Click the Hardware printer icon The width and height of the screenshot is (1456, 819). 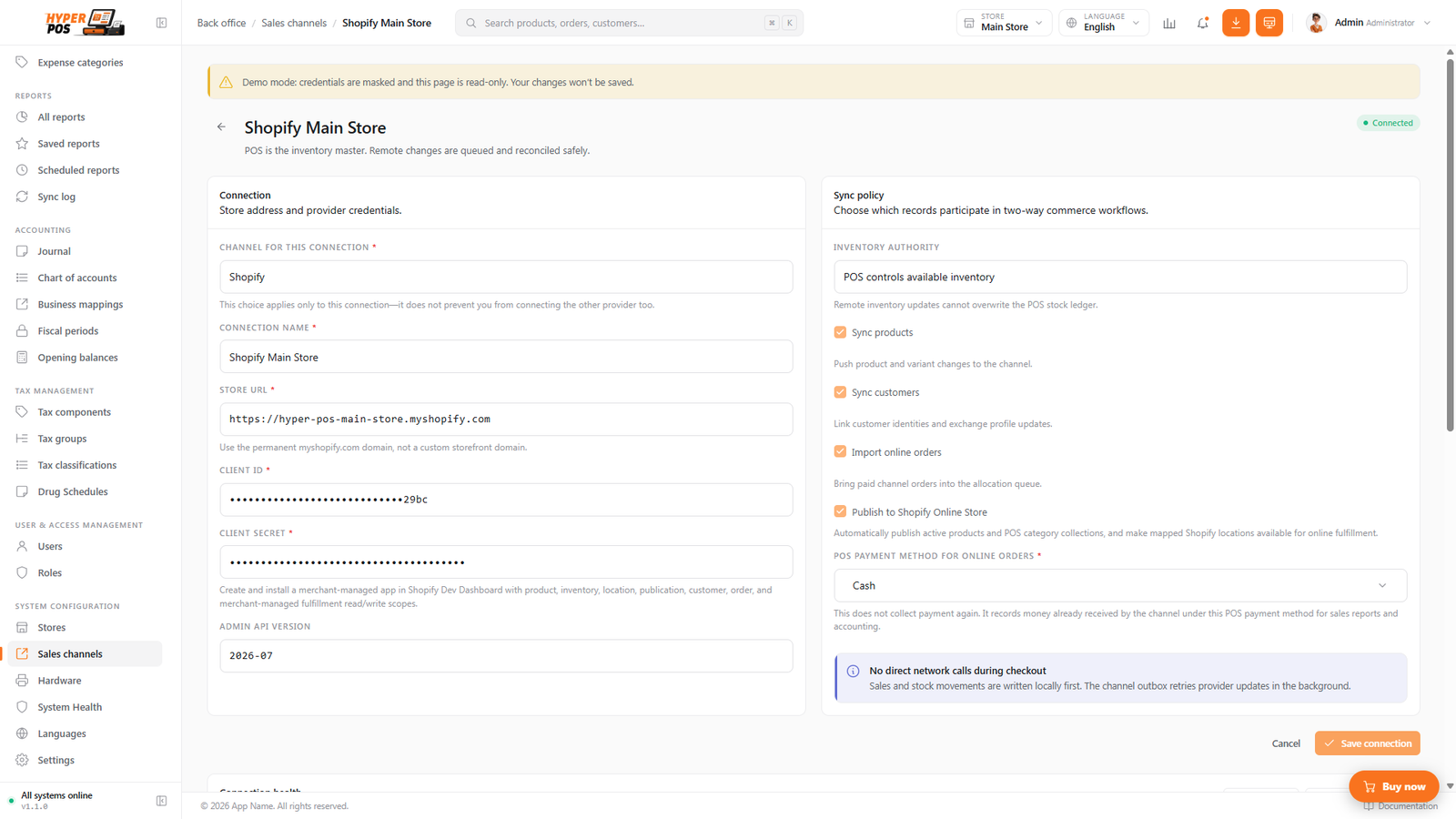[x=22, y=681]
